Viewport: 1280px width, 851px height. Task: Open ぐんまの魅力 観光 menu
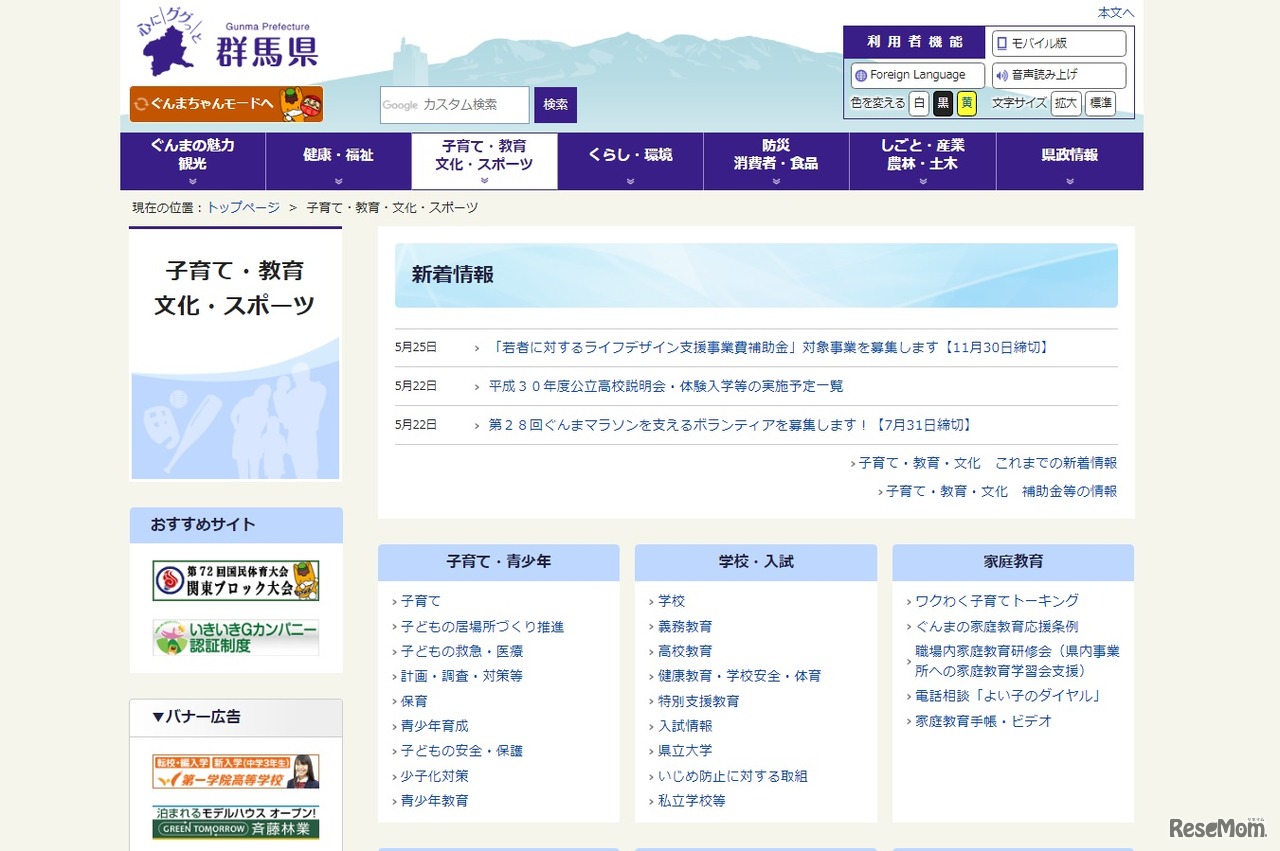pos(193,161)
